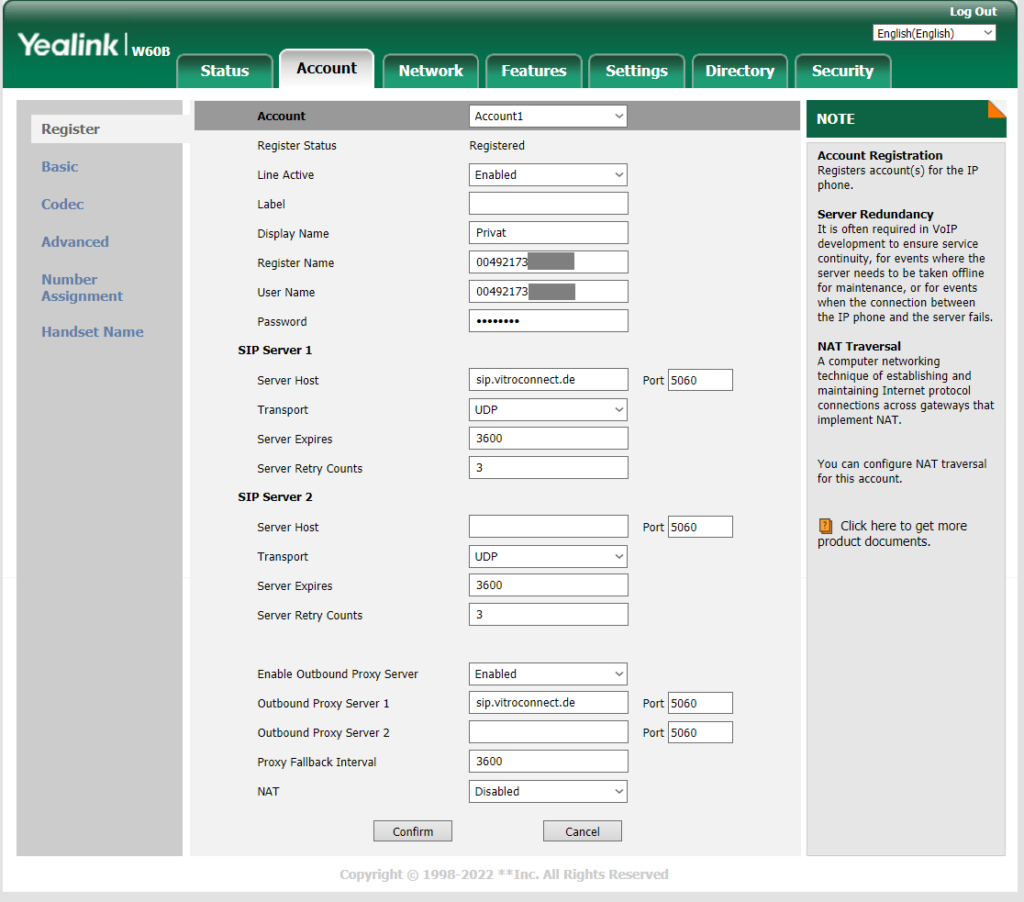
Task: Click SIP Server 1 Server Retry Counts field
Action: click(548, 468)
